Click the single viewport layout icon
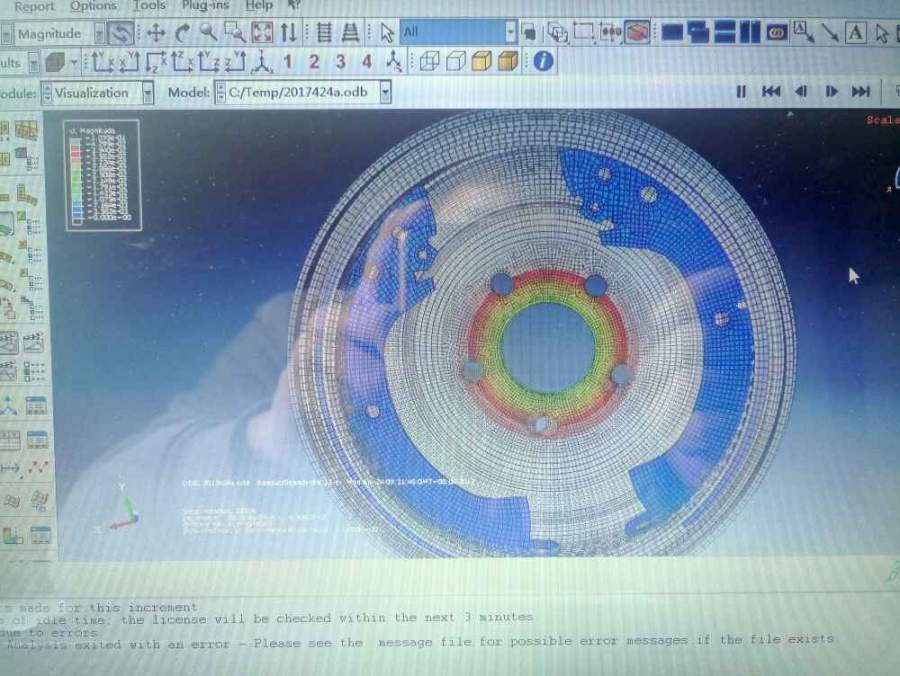Image resolution: width=900 pixels, height=676 pixels. pos(672,33)
